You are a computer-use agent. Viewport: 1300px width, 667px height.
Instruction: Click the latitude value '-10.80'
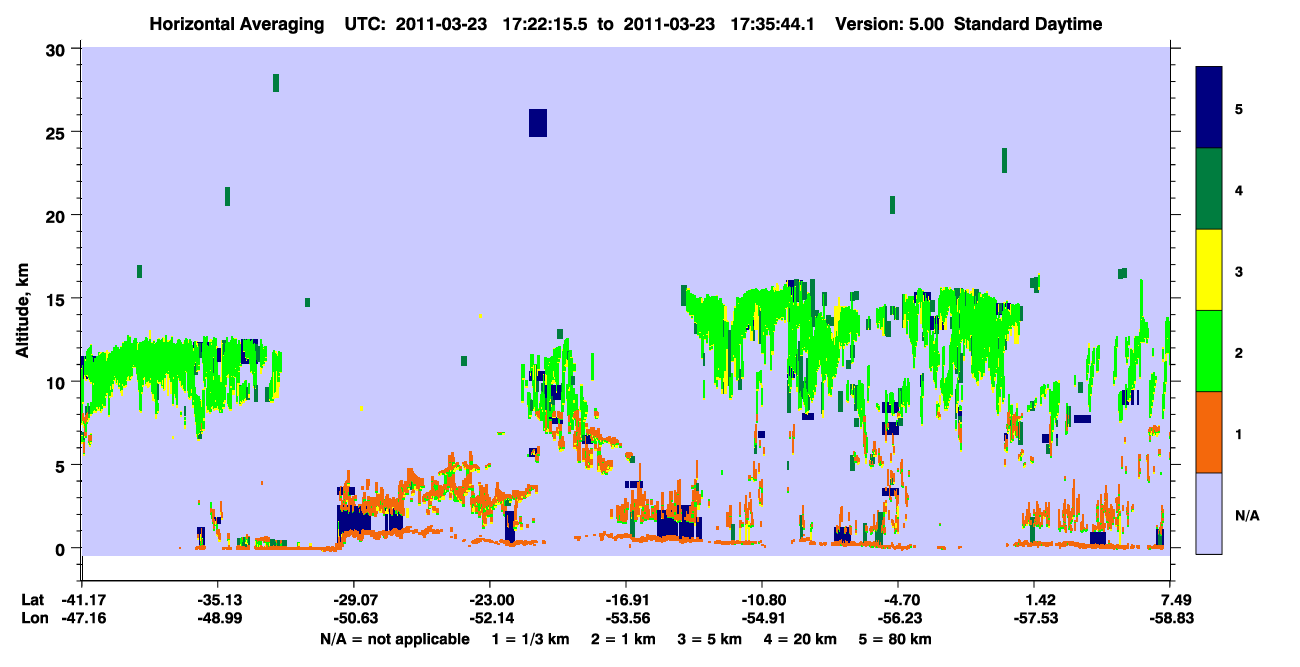[x=762, y=600]
